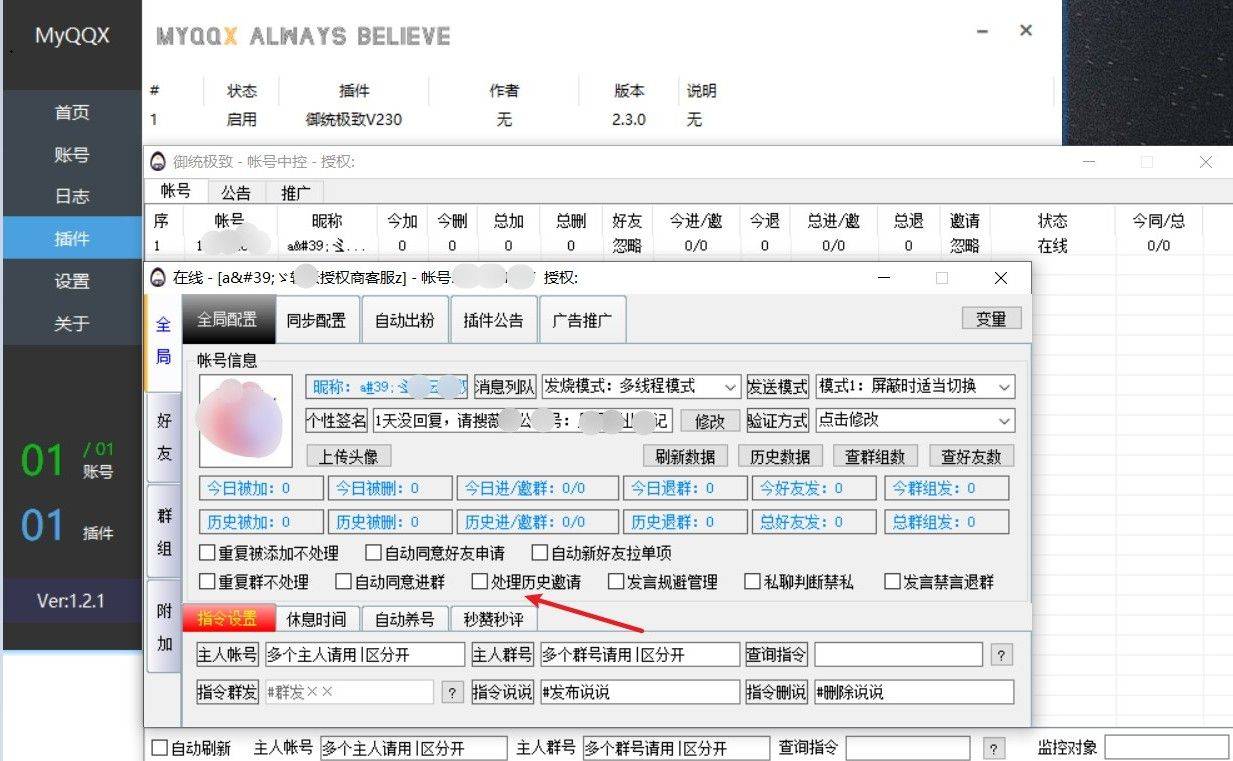Open the 休息时间 tab

click(x=316, y=619)
